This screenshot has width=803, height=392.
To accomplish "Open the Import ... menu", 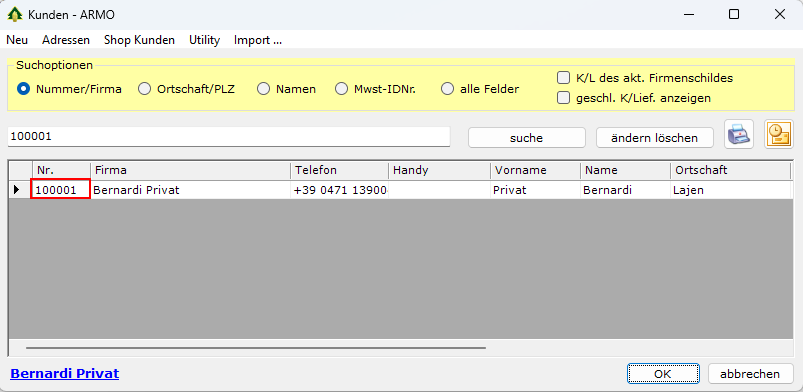I will [258, 40].
